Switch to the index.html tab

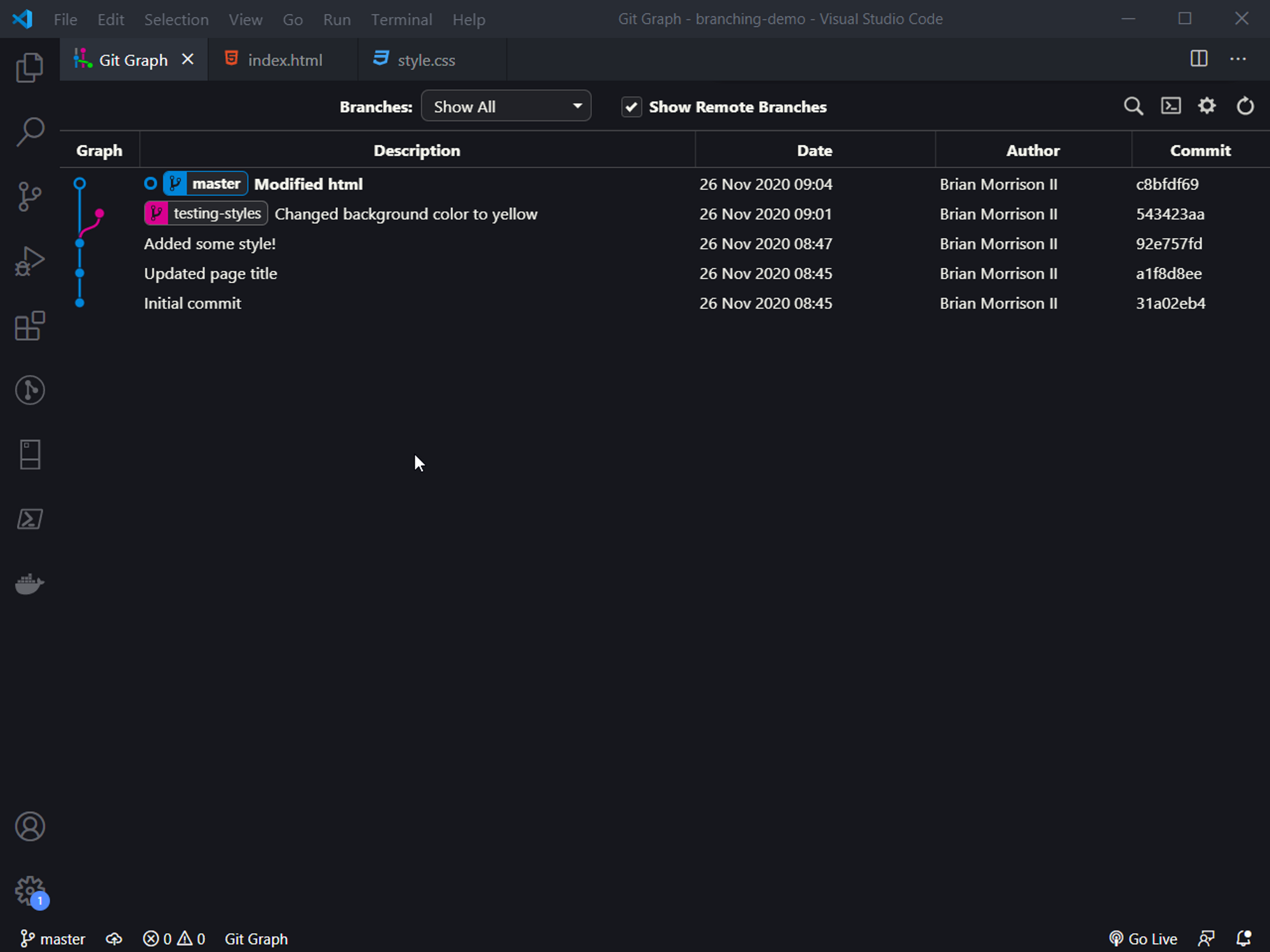point(283,60)
